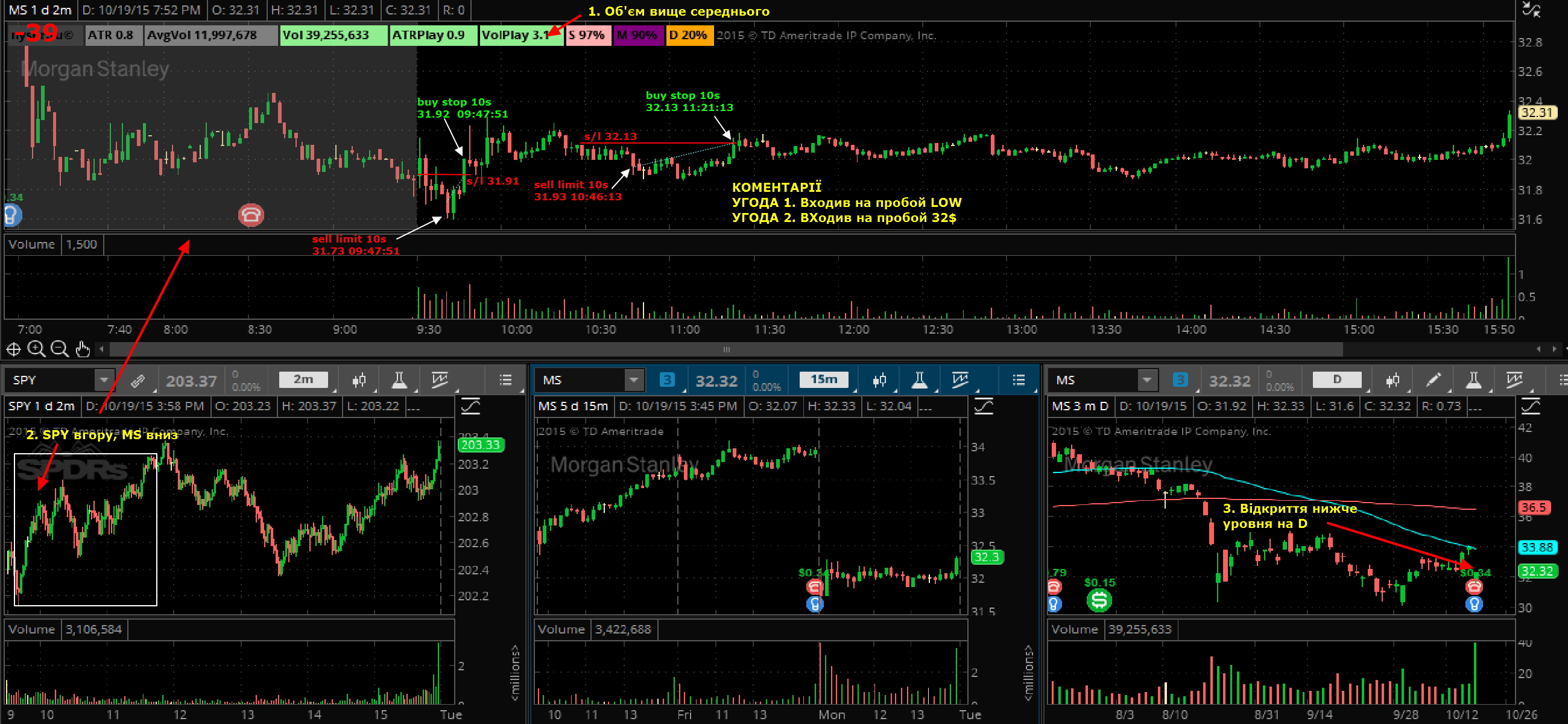Screen dimensions: 1568x724
Task: Open the 15m timeframe selector in MS panel
Action: [824, 380]
